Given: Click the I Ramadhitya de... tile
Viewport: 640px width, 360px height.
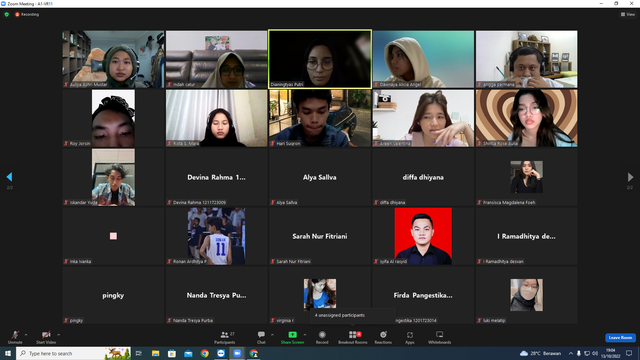Looking at the screenshot, I should (x=527, y=236).
